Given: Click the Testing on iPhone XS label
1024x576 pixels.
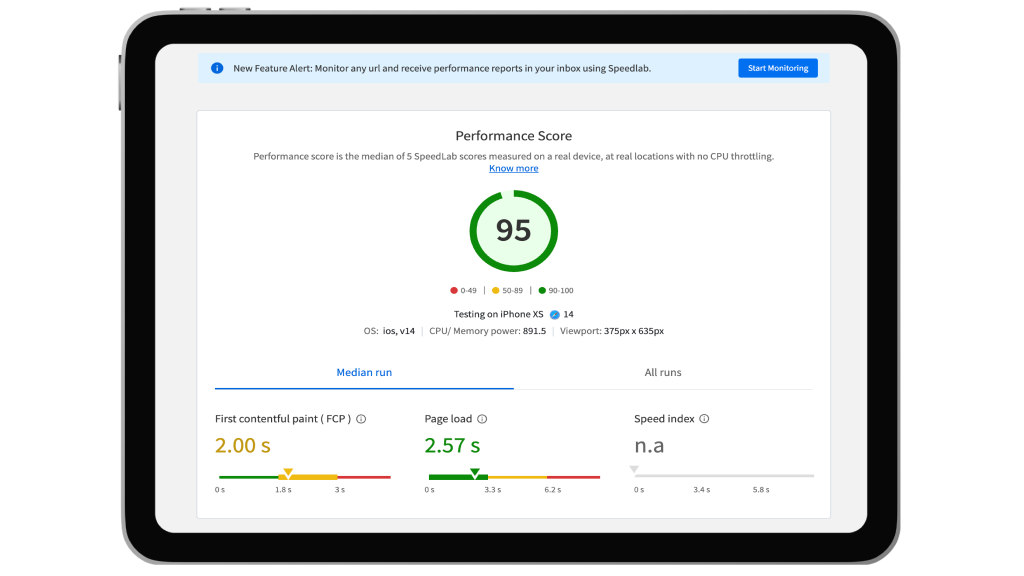Looking at the screenshot, I should [498, 314].
